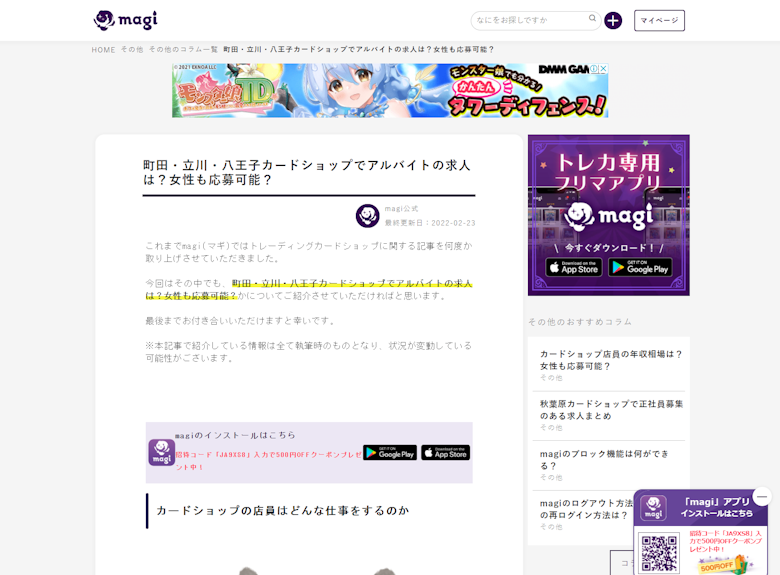Navigate to その他のコラム一覧 breadcrumb
Screen dimensions: 780x575
click(x=183, y=49)
